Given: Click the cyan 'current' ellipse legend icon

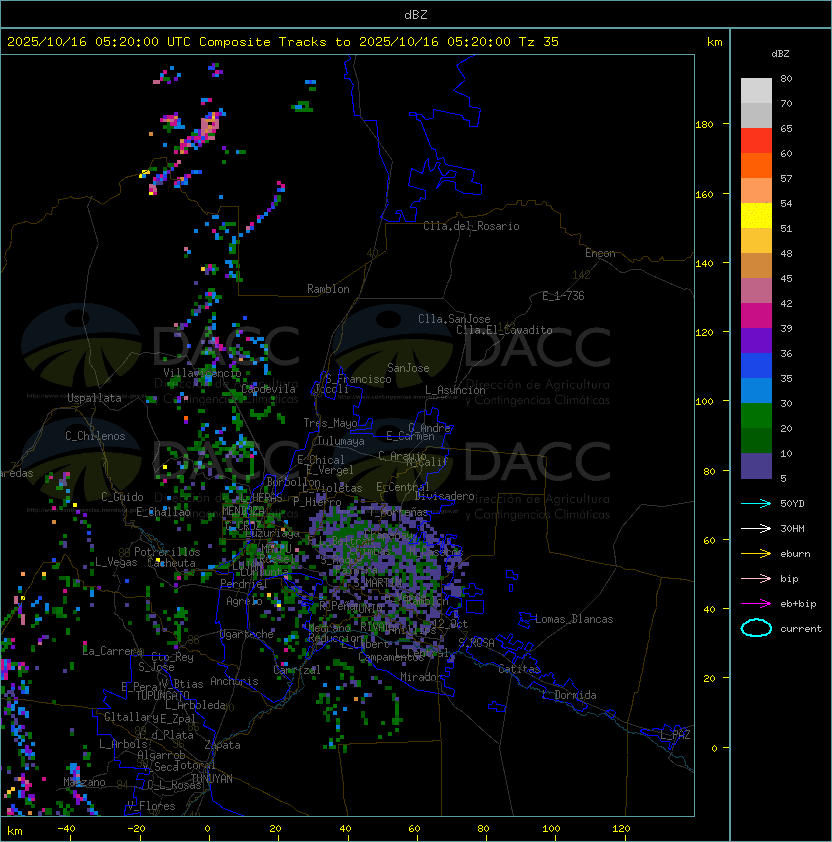Looking at the screenshot, I should pyautogui.click(x=756, y=628).
